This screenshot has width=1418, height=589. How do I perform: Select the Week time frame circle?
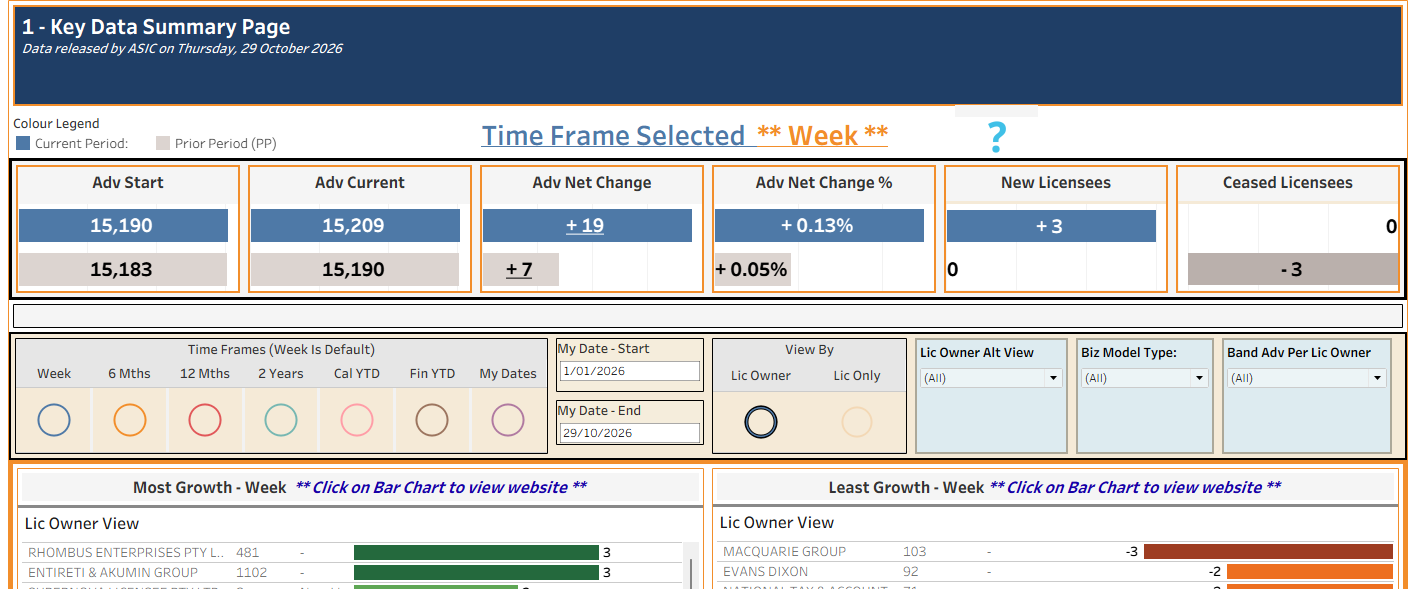pos(54,420)
